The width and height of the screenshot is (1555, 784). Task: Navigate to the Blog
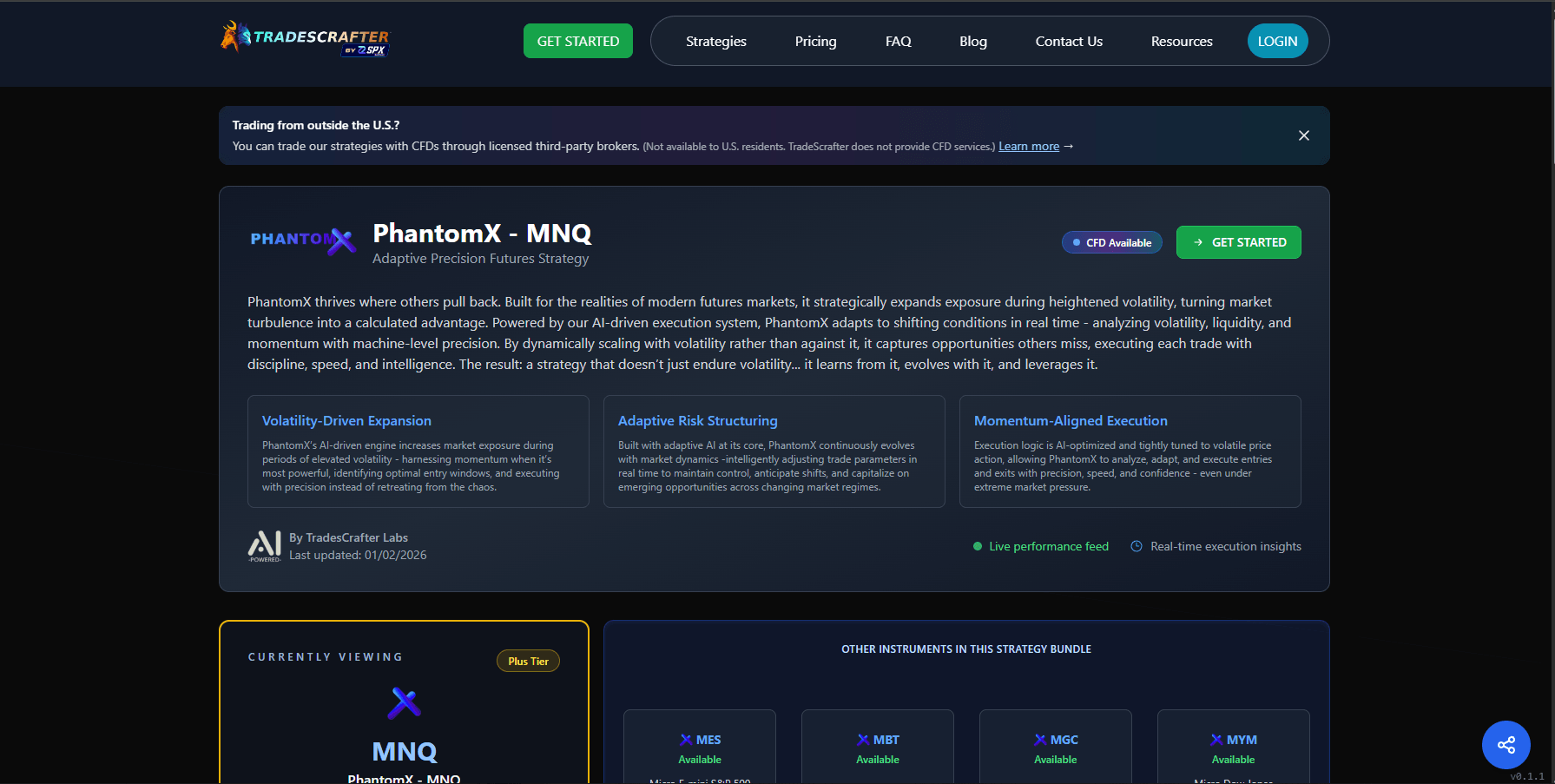tap(973, 41)
